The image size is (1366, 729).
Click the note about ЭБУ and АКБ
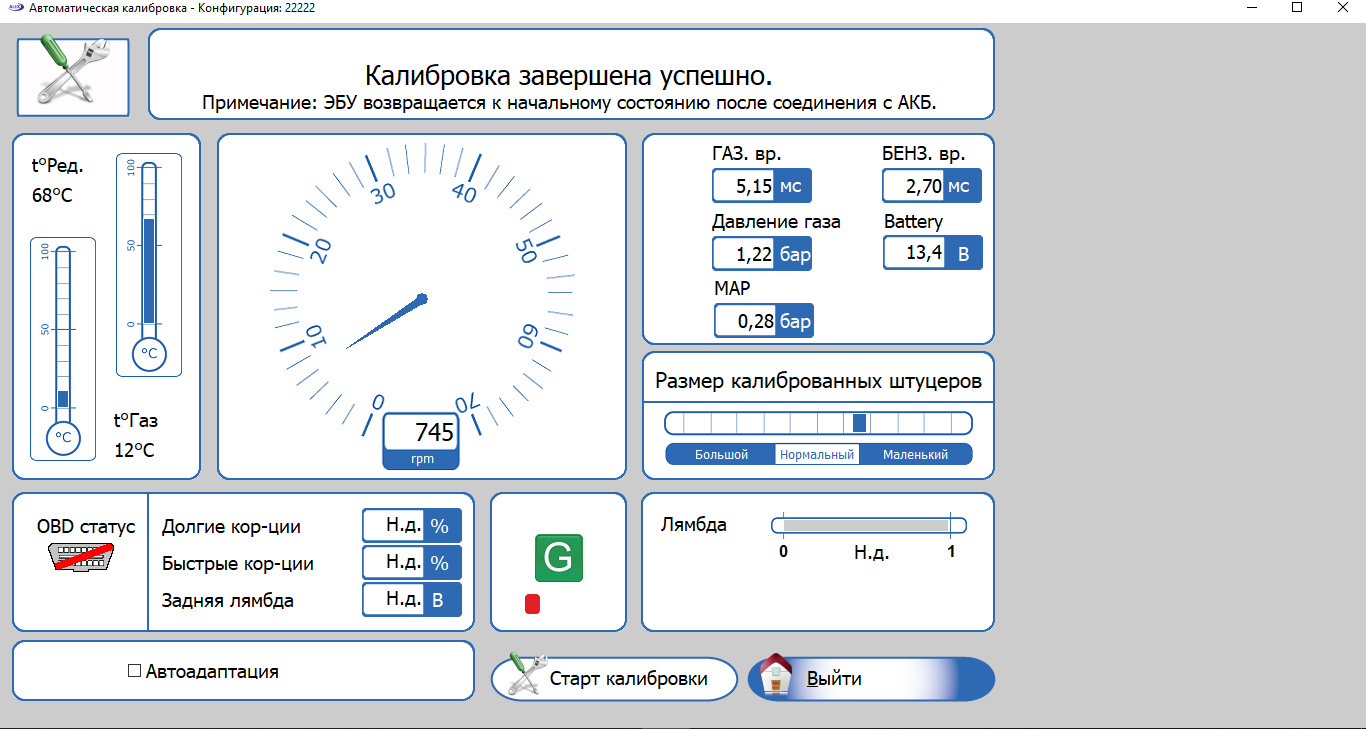click(x=569, y=102)
